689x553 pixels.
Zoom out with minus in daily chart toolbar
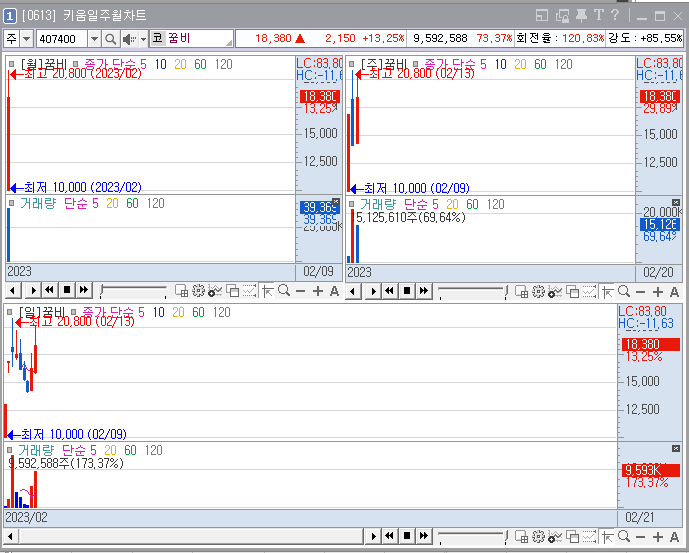point(641,537)
